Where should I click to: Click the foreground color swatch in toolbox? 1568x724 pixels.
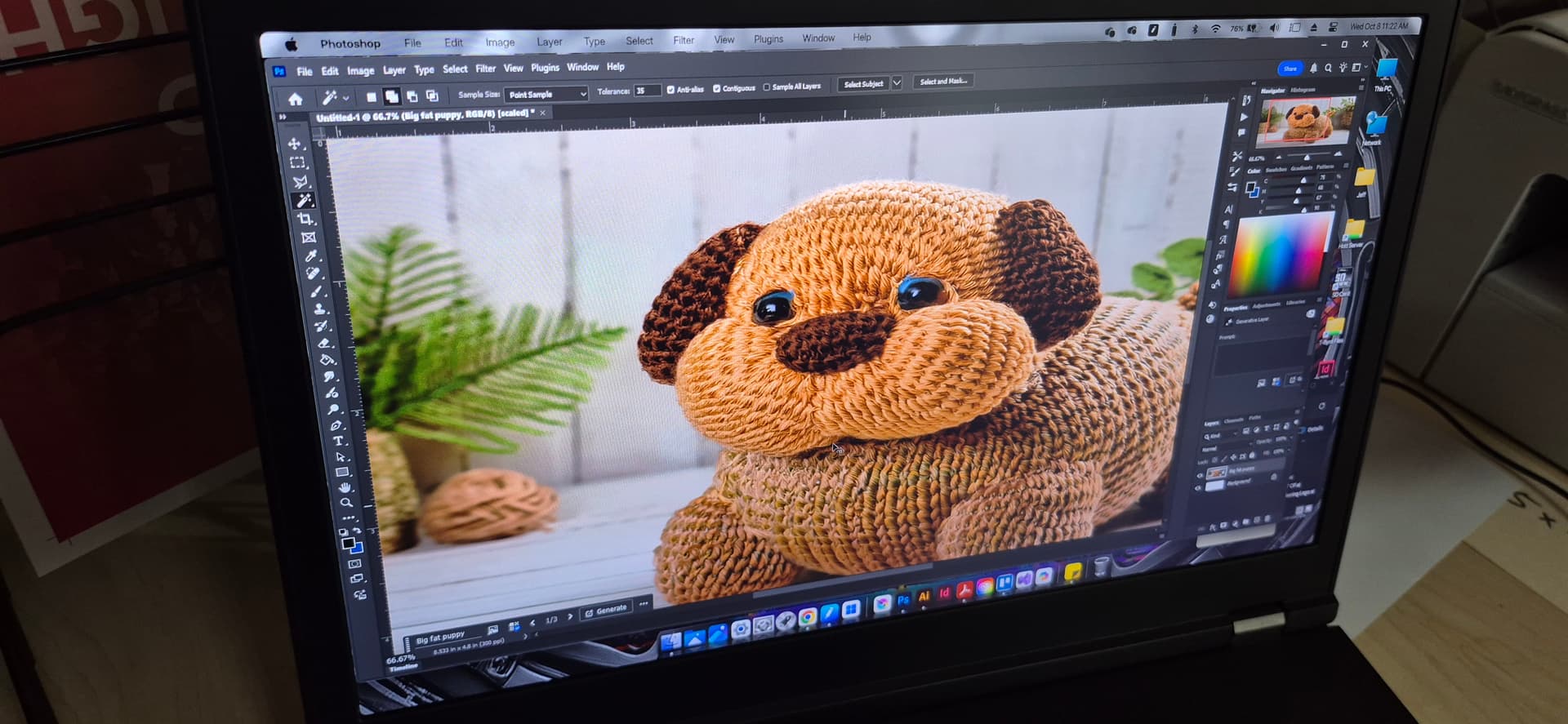348,543
